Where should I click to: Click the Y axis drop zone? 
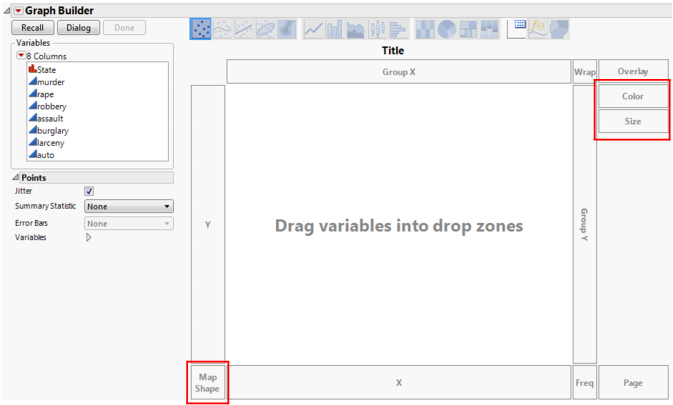[x=208, y=224]
